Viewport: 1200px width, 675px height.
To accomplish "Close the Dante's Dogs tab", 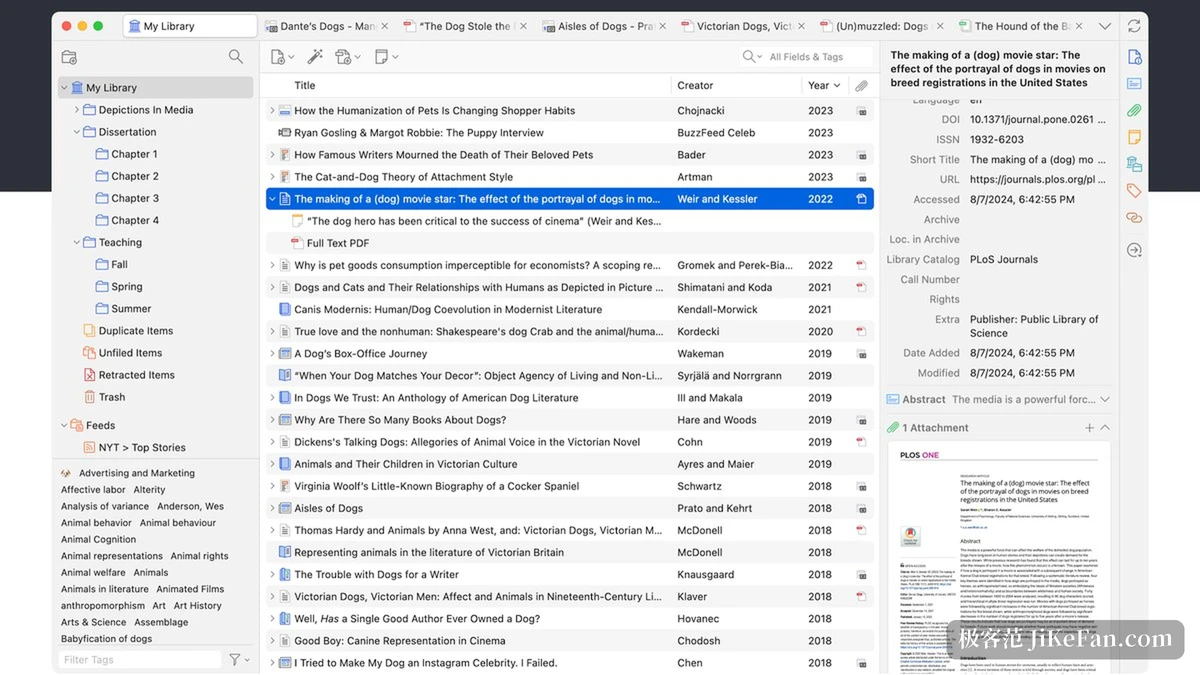I will [x=387, y=26].
